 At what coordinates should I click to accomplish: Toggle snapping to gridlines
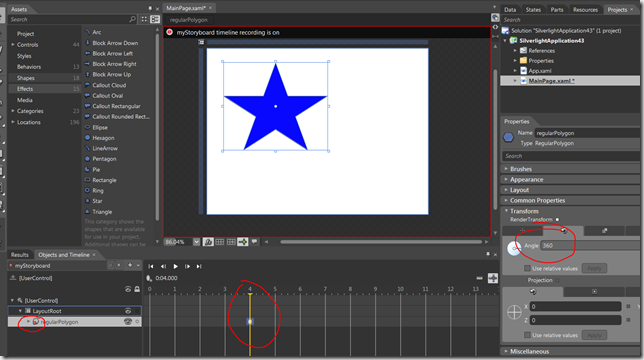[x=231, y=242]
